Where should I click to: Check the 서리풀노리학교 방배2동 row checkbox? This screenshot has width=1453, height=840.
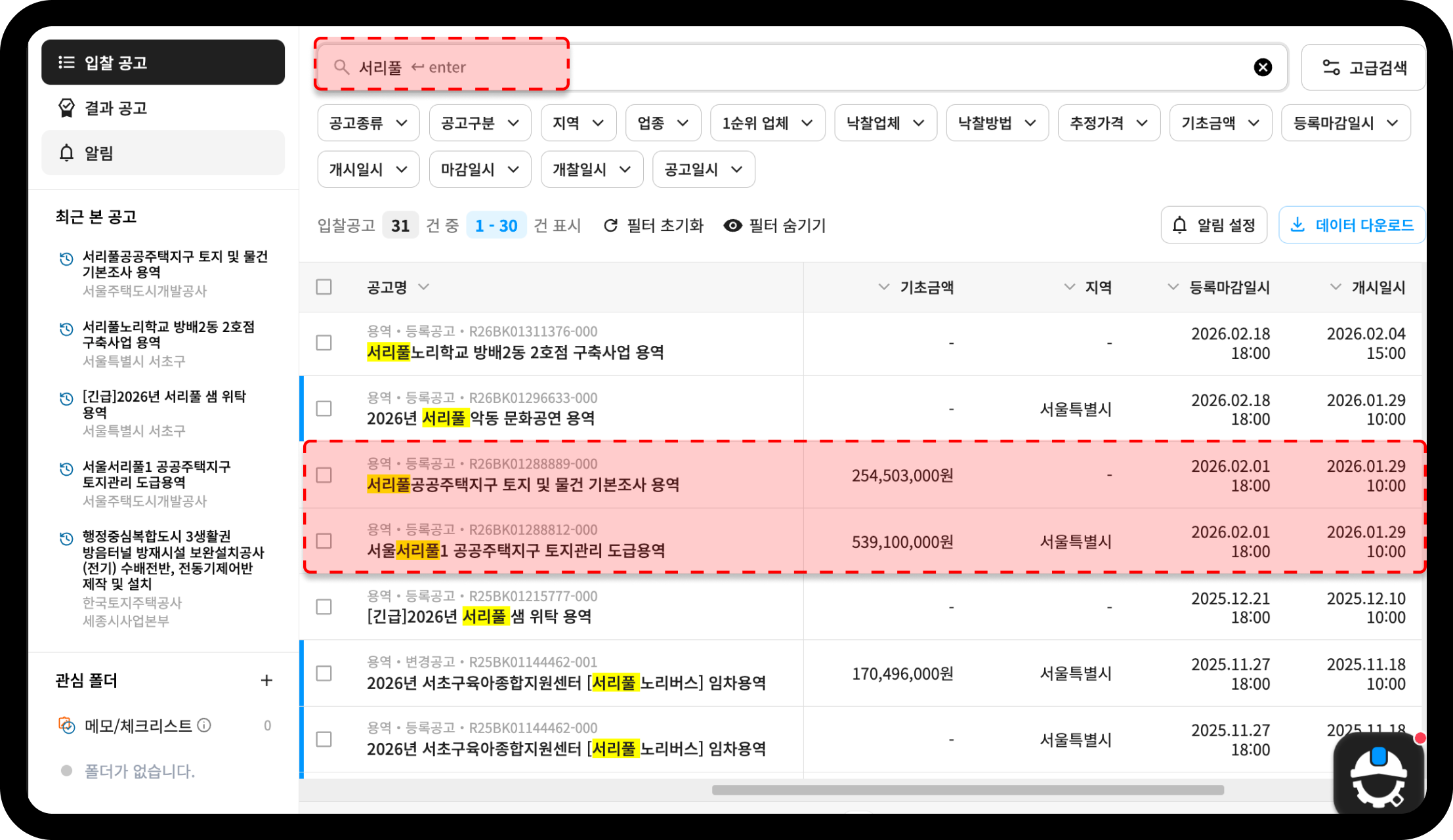click(324, 343)
